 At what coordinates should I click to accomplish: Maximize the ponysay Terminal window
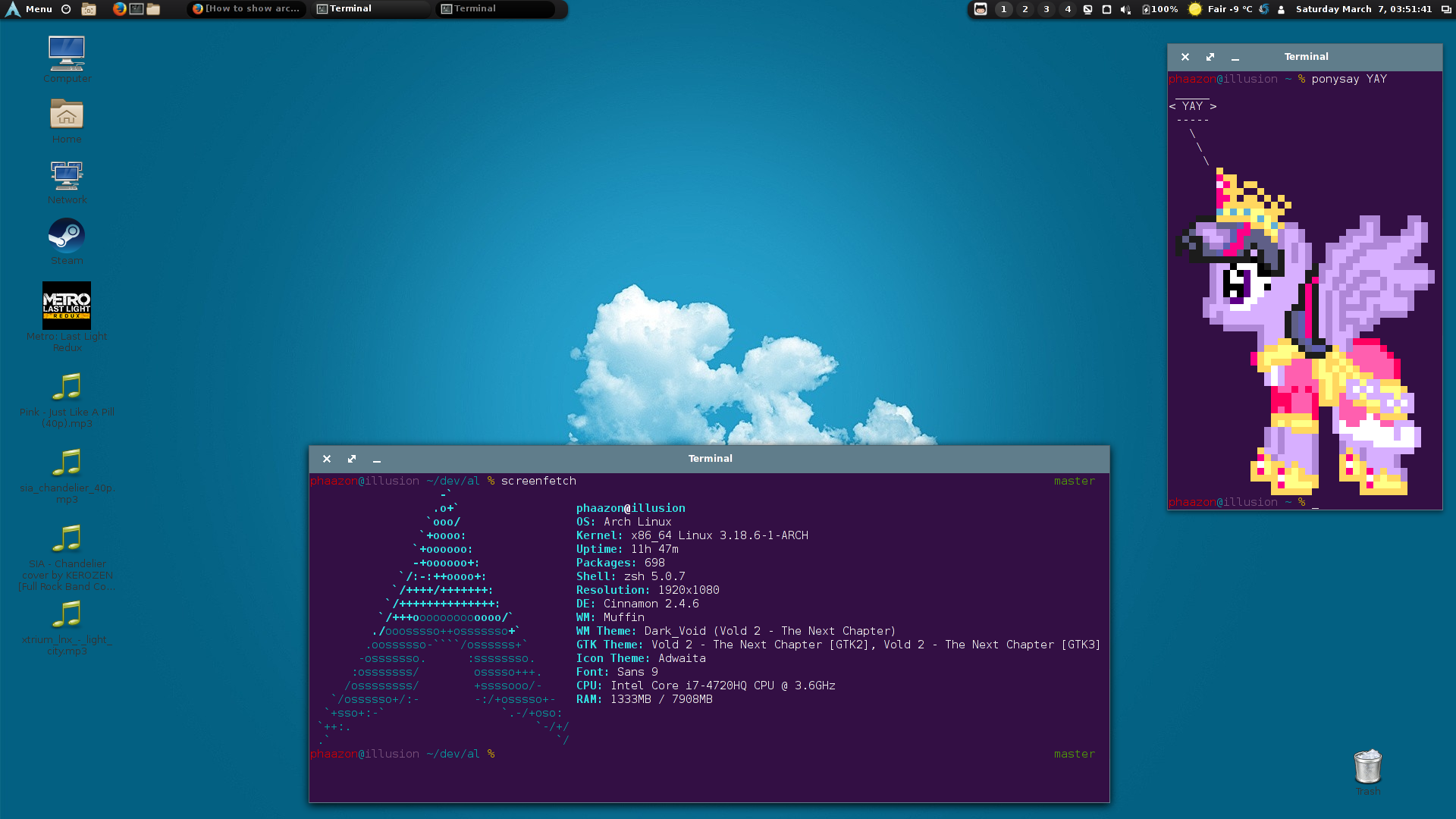click(1210, 57)
